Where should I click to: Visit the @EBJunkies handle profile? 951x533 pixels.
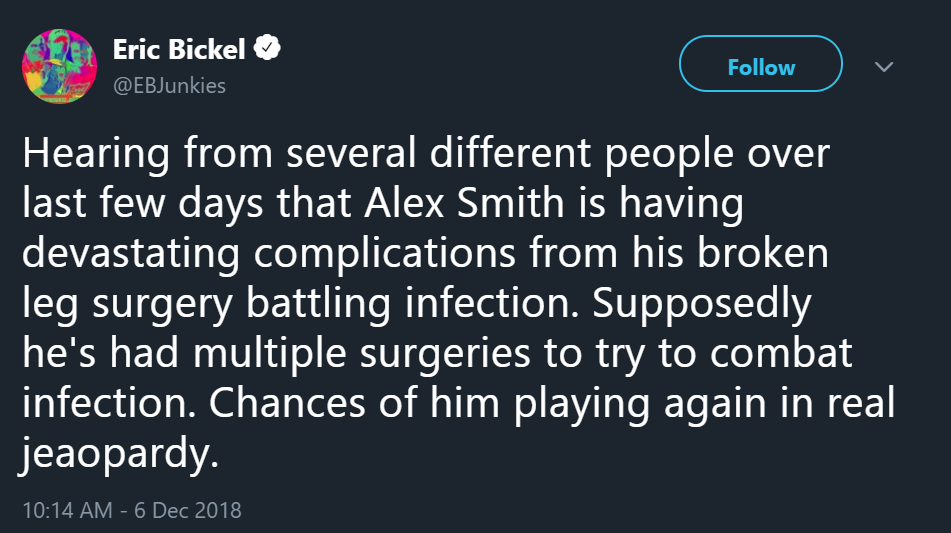point(169,85)
